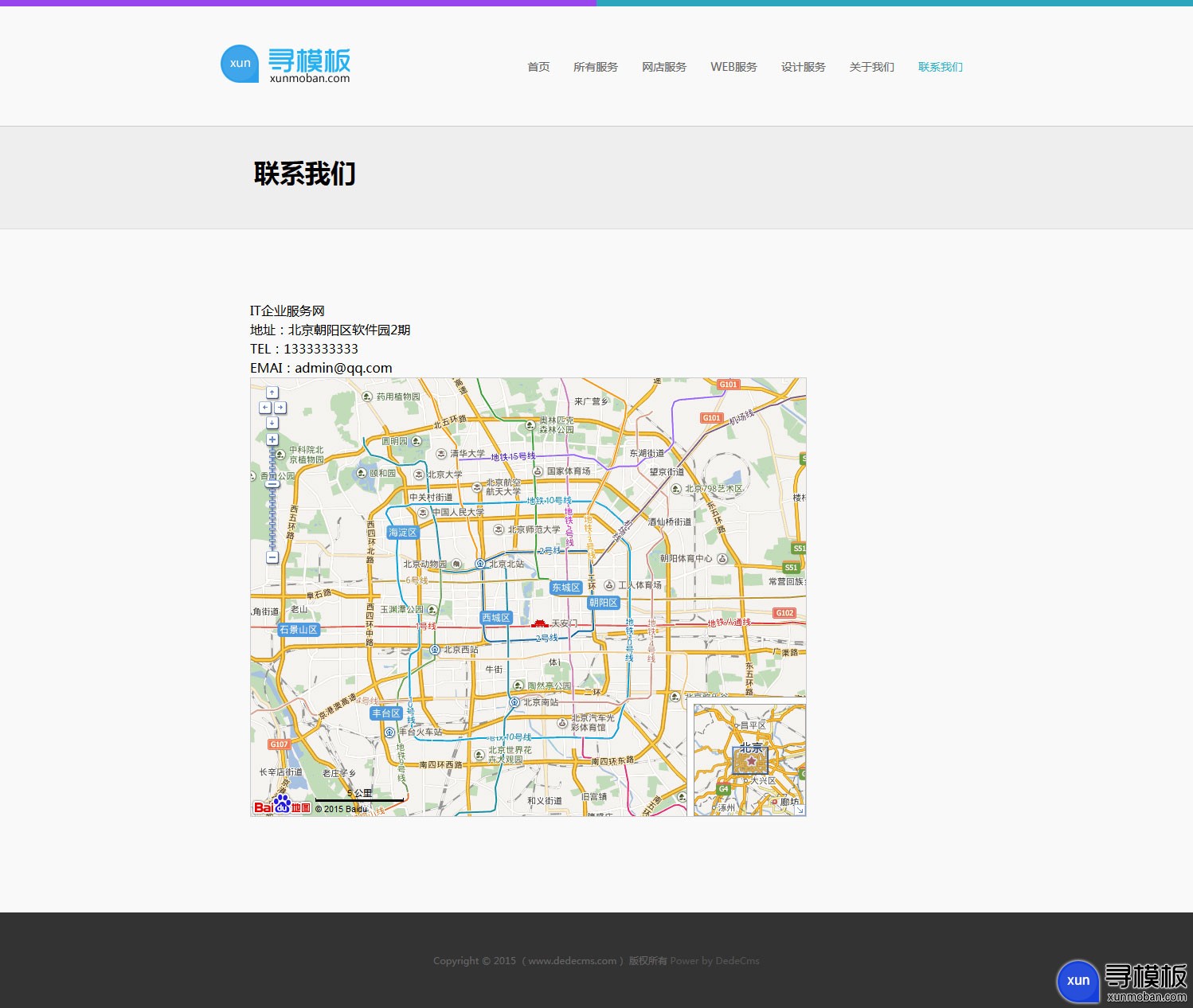Click the Tiananmen red landmark icon
Viewport: 1193px width, 1008px height.
point(540,623)
